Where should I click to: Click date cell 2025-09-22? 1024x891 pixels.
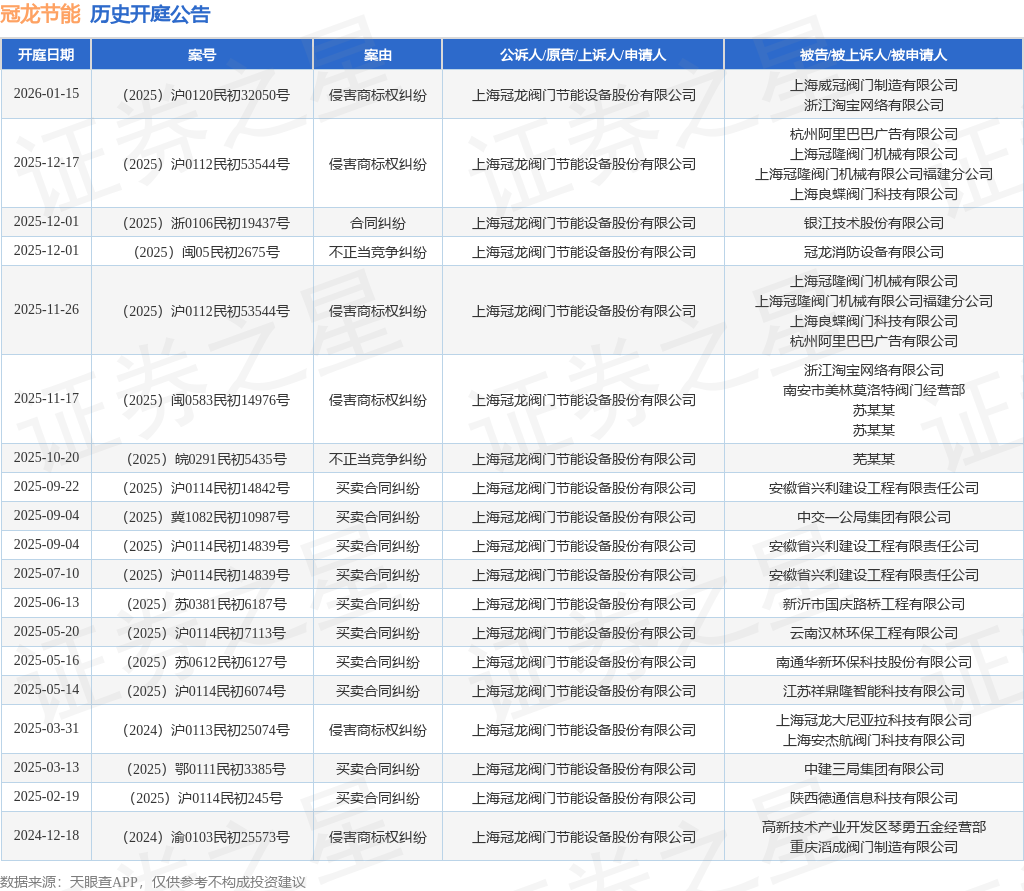(46, 487)
